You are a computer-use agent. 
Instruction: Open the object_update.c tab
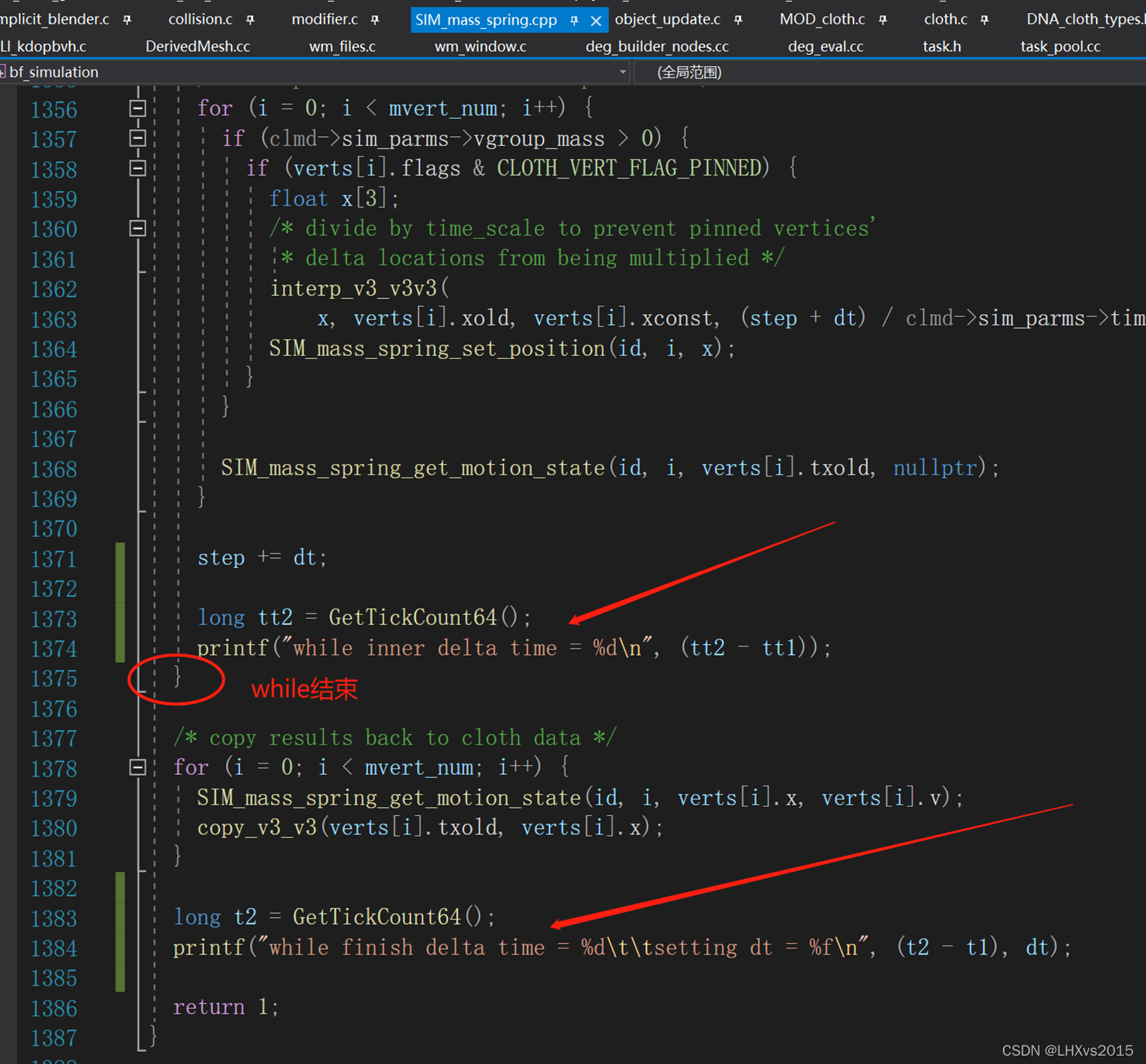pos(668,19)
